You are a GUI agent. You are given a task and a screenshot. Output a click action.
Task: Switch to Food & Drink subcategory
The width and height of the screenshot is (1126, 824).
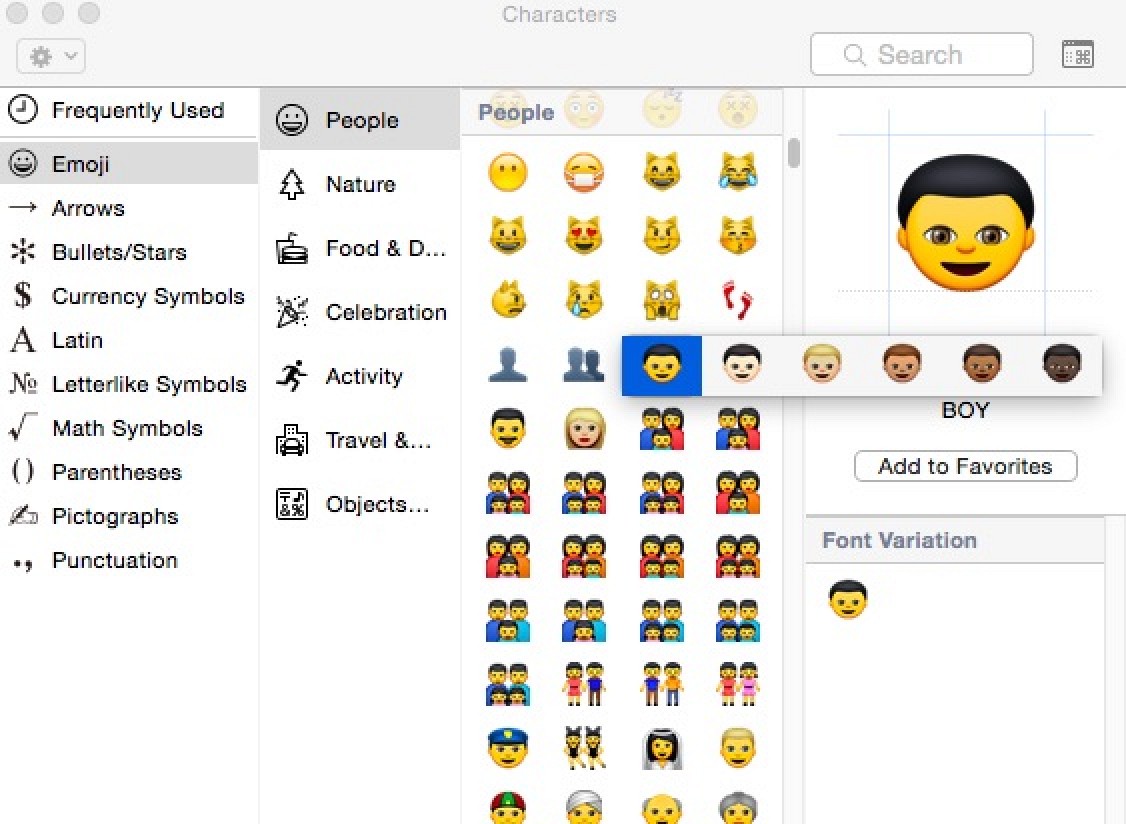coord(385,248)
